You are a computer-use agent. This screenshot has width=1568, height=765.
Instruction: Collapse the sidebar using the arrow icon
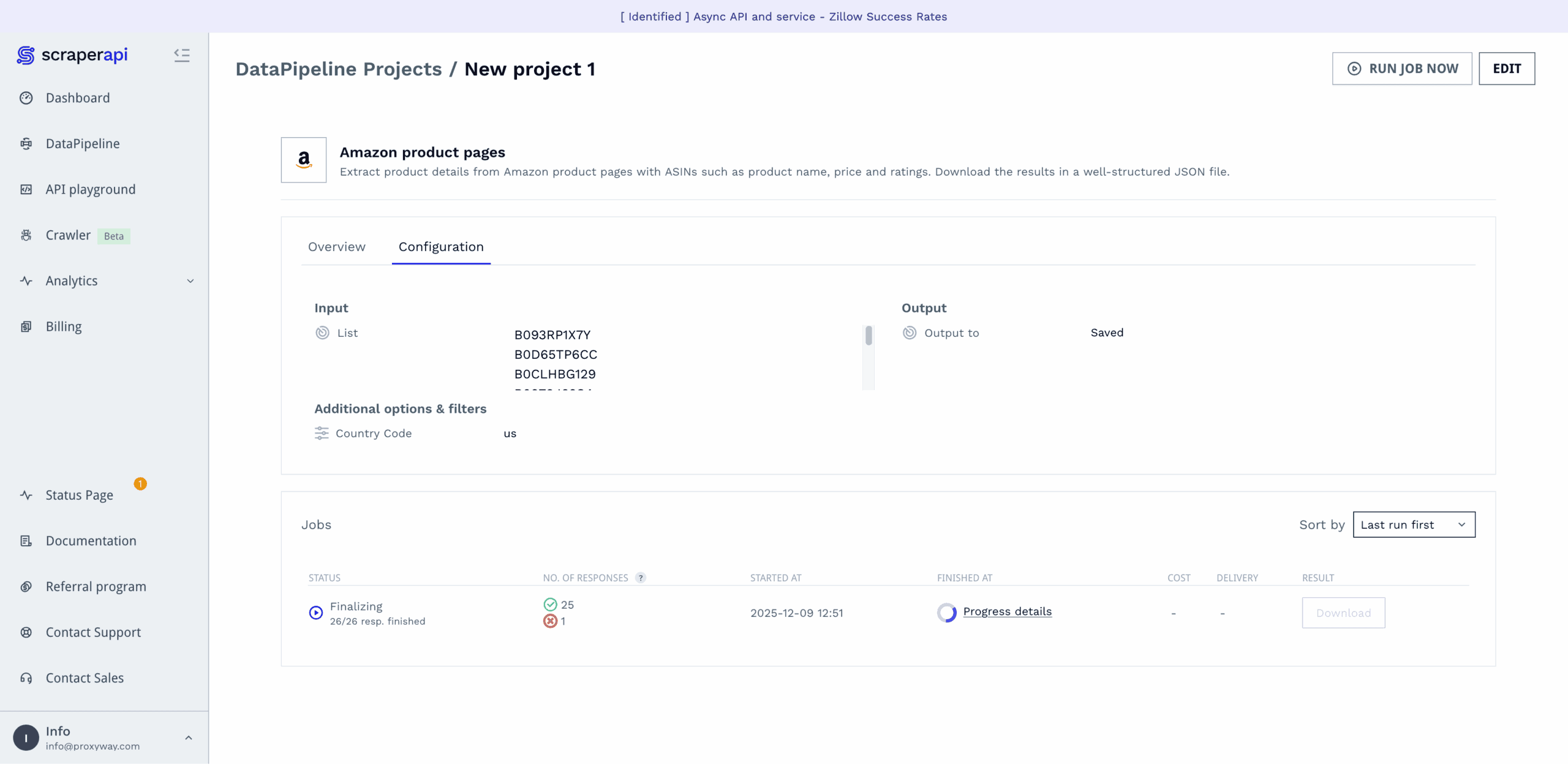point(181,55)
